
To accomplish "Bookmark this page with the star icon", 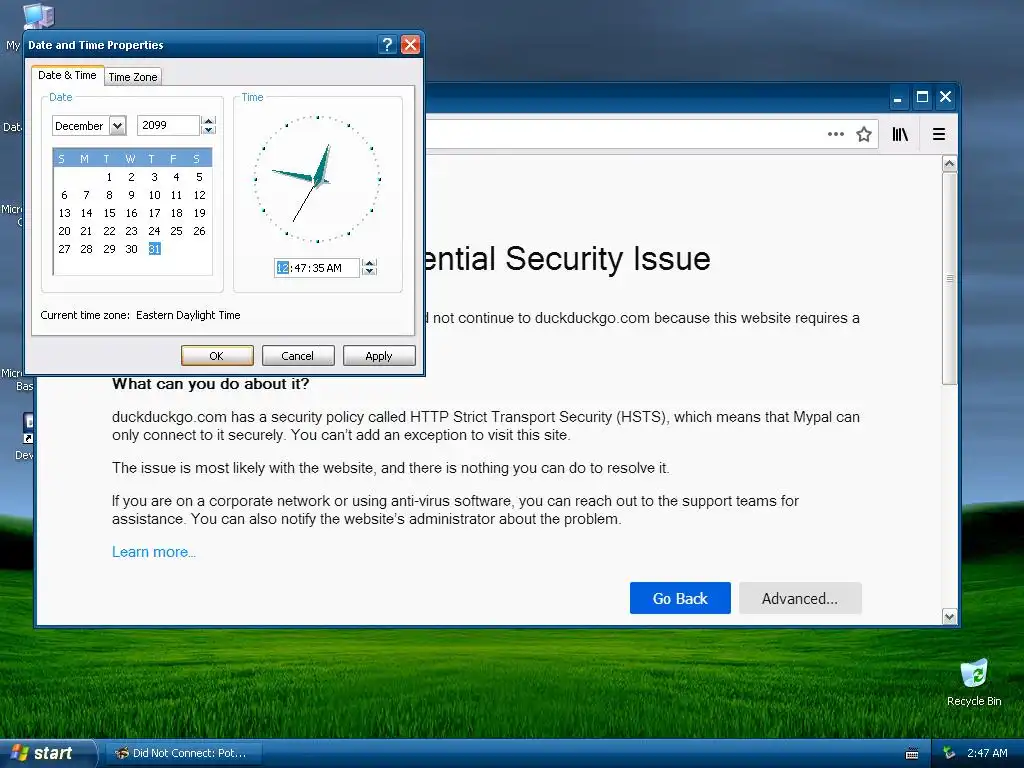I will point(864,134).
